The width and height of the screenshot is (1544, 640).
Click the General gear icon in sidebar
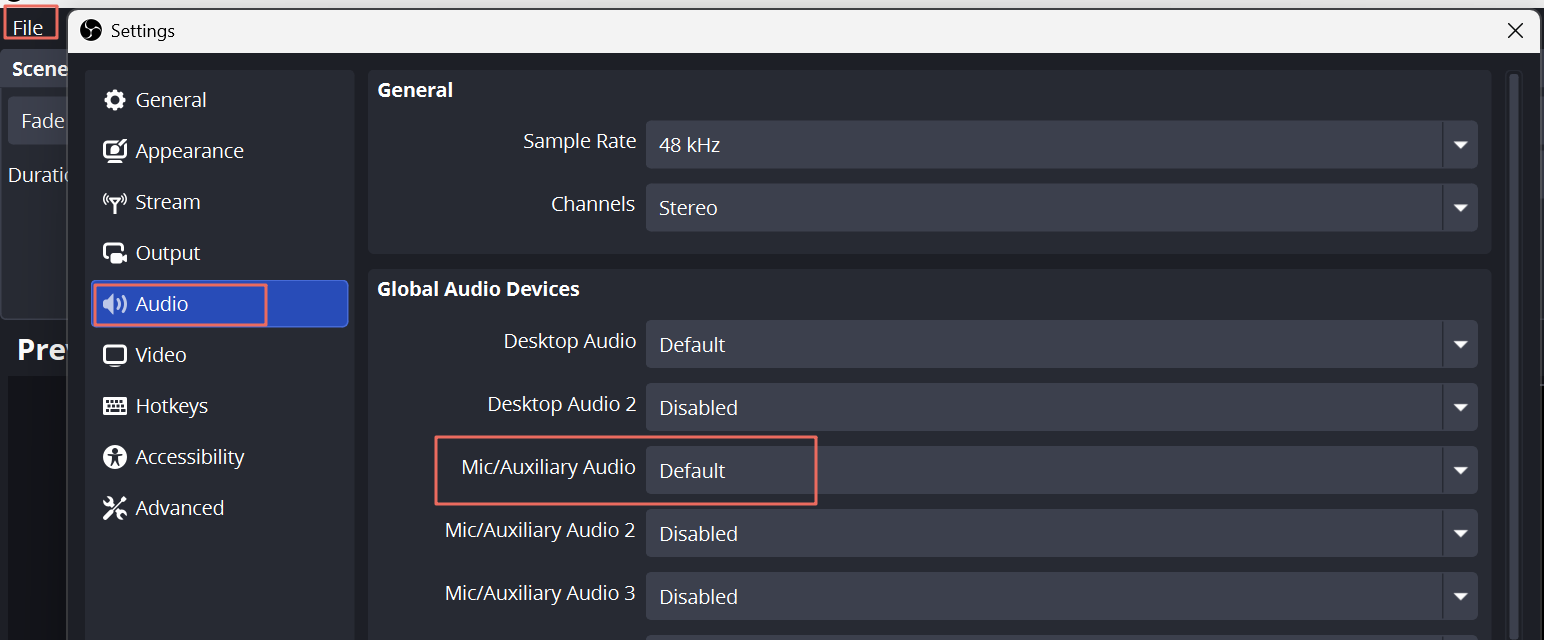click(x=115, y=100)
